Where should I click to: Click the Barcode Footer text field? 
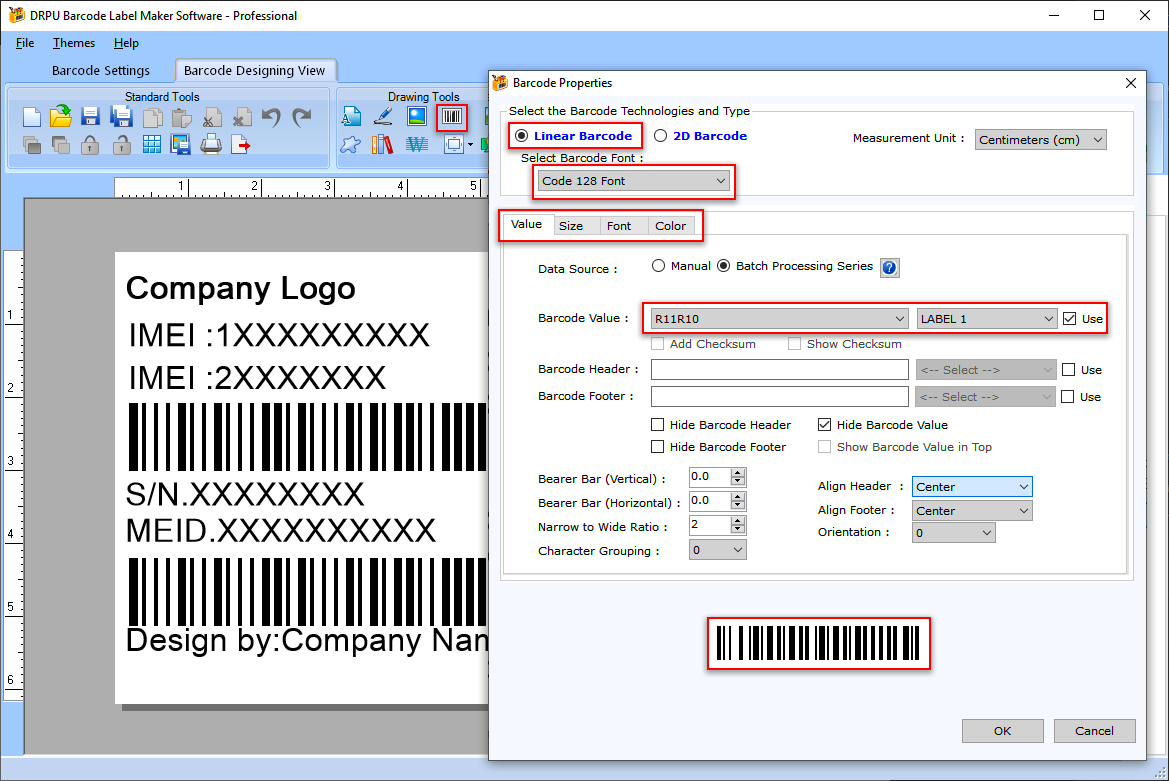click(x=780, y=396)
